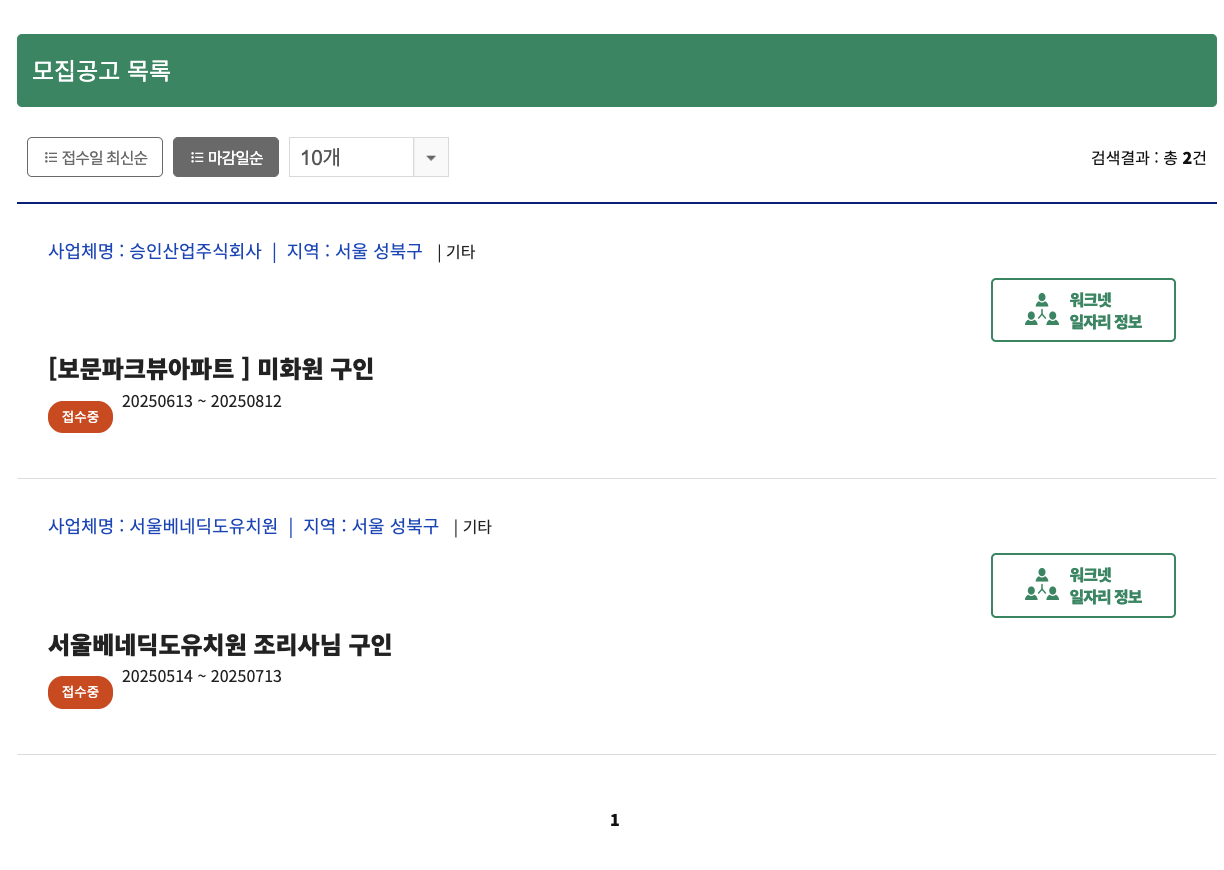Viewport: 1224px width, 870px height.
Task: Open 워크넷 일자리 정보 for 승인산업주식회사
Action: coord(1083,310)
